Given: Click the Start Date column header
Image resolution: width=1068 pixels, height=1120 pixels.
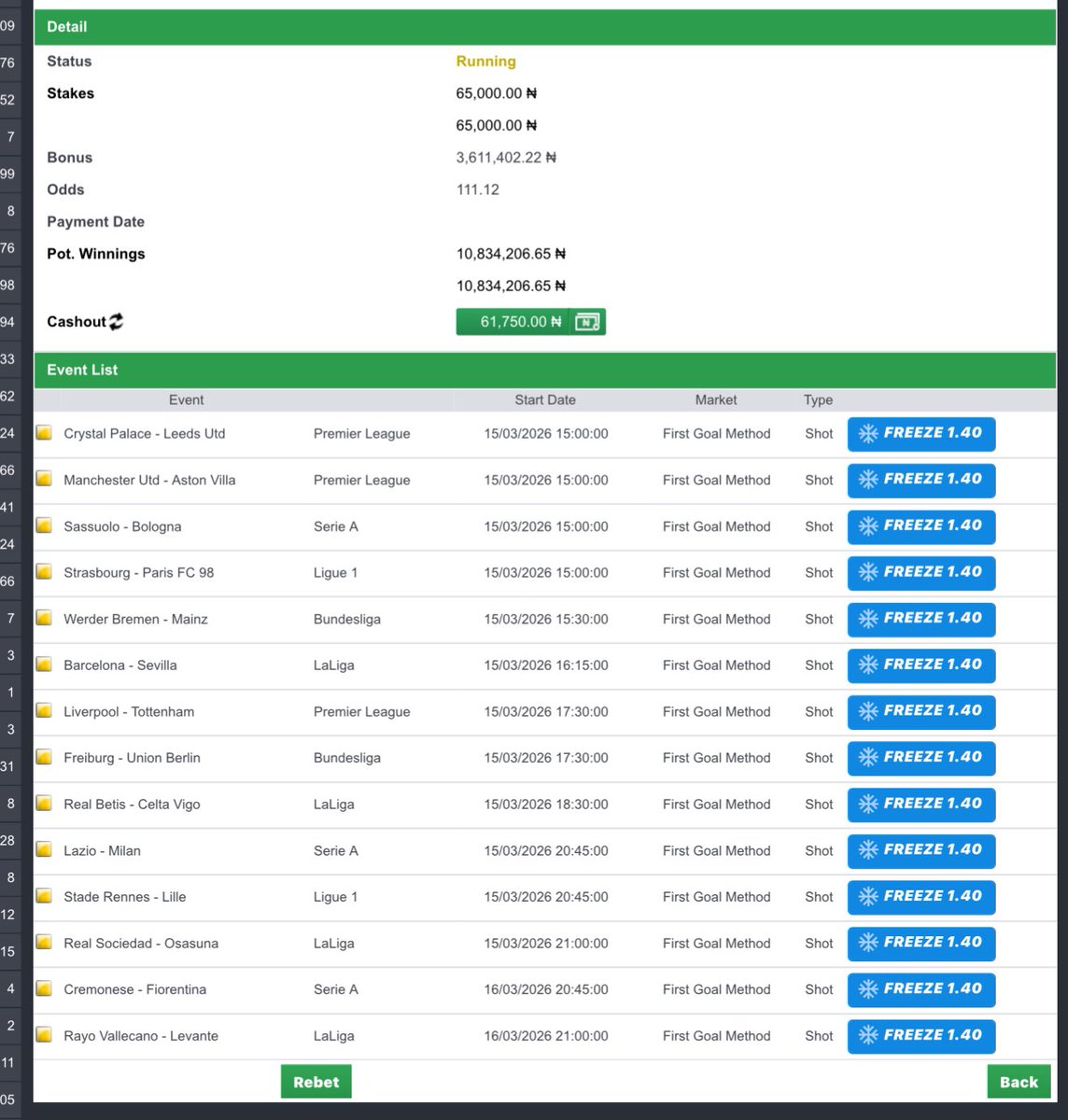Looking at the screenshot, I should click(x=545, y=399).
